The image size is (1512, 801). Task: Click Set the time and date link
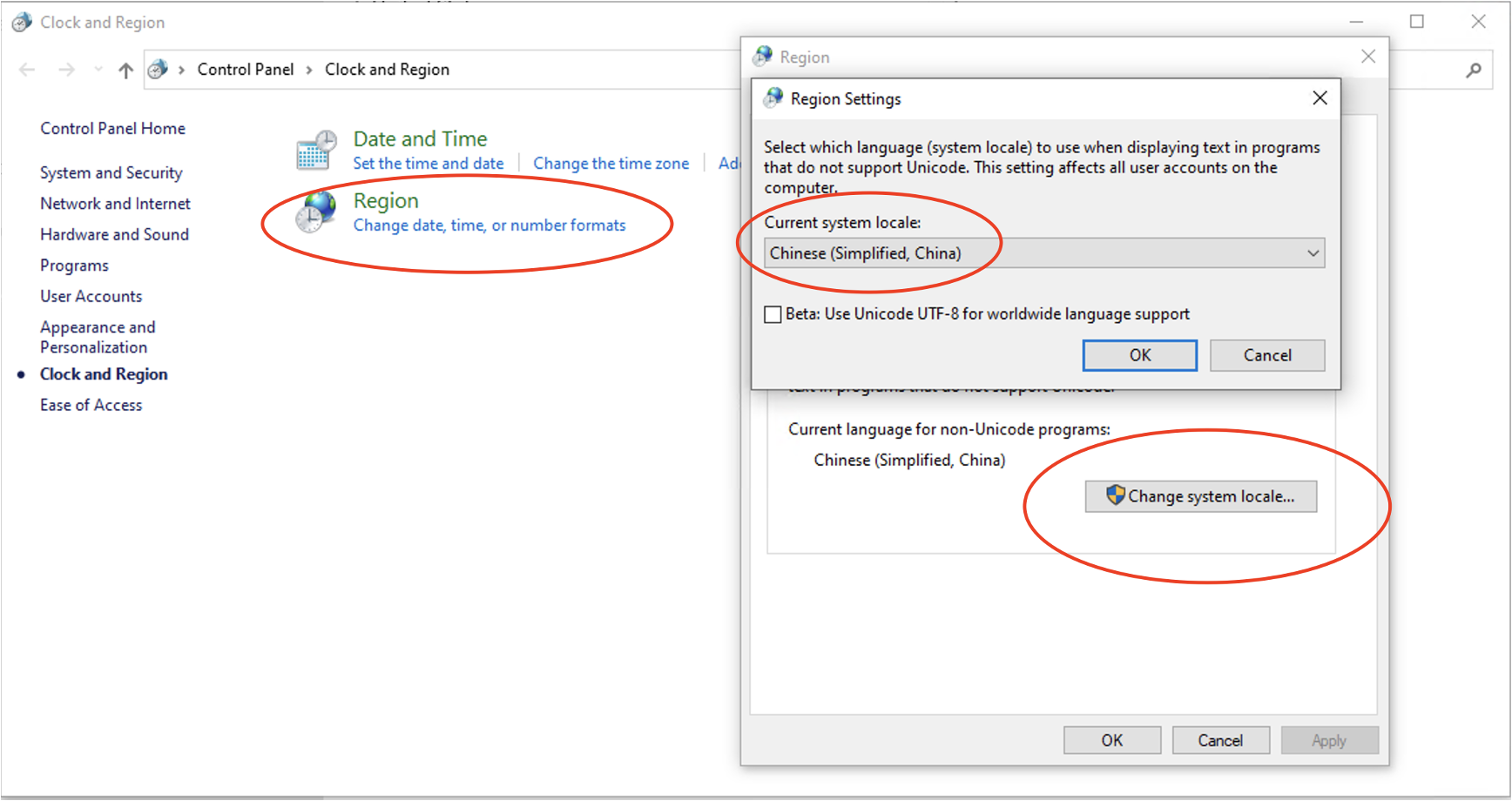point(429,164)
